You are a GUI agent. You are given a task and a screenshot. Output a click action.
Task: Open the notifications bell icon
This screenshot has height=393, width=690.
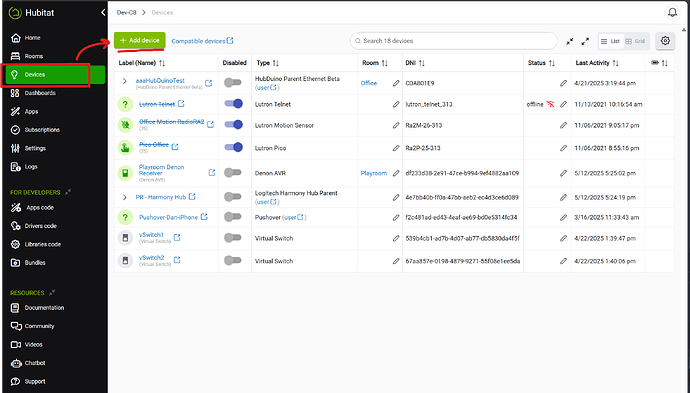click(x=672, y=12)
